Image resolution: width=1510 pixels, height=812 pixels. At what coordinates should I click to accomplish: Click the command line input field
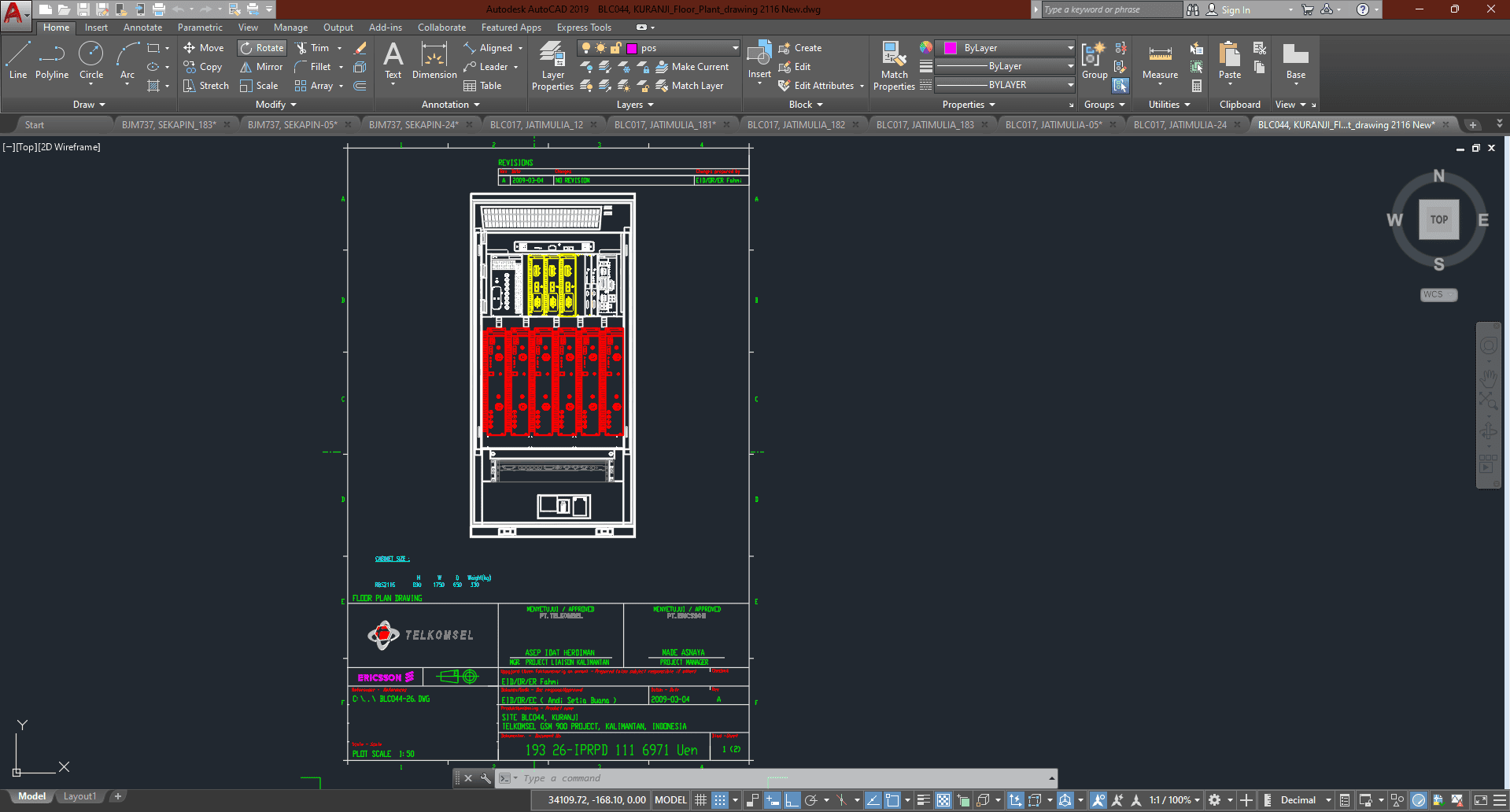(x=779, y=778)
